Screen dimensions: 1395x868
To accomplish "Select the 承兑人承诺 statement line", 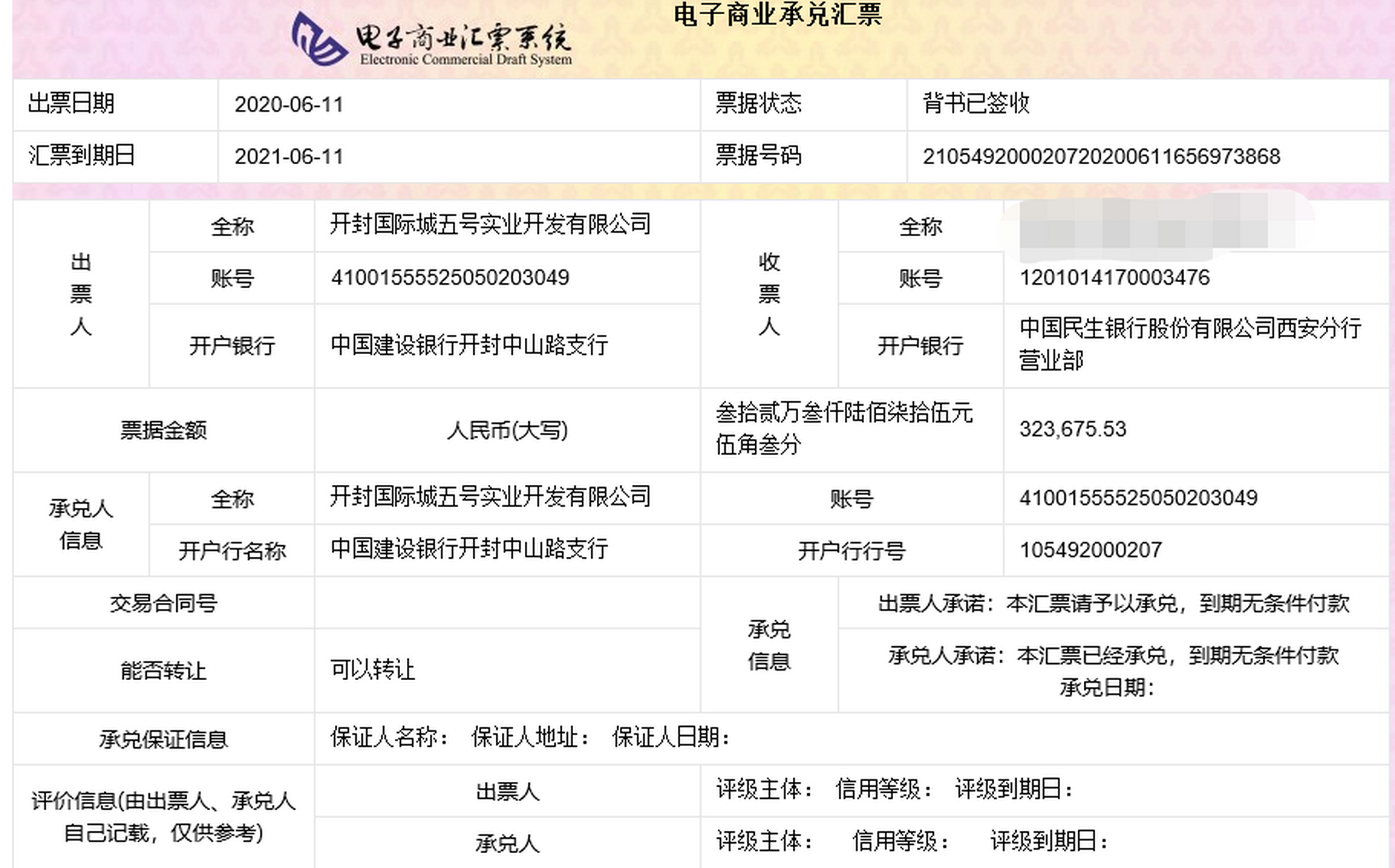I will click(1114, 655).
